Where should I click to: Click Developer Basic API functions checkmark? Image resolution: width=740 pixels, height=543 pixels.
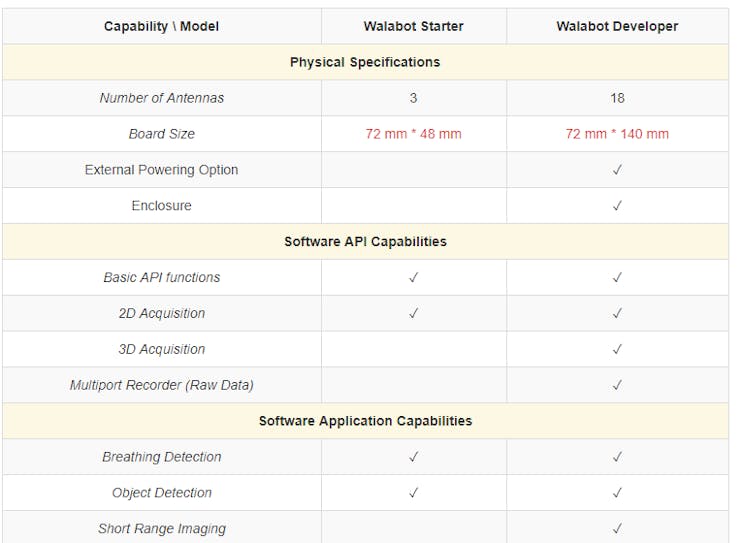click(617, 277)
